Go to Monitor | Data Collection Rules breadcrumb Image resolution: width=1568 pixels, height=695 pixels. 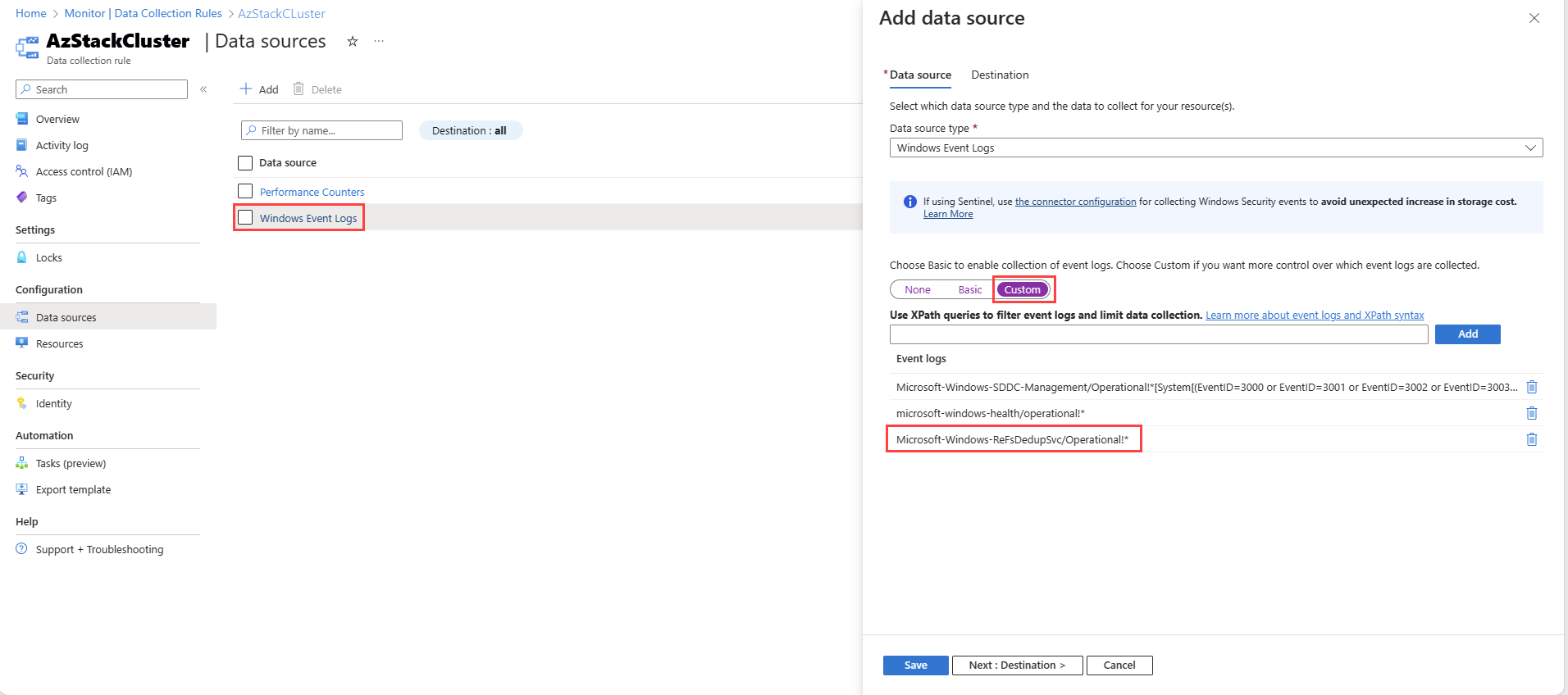(x=144, y=13)
